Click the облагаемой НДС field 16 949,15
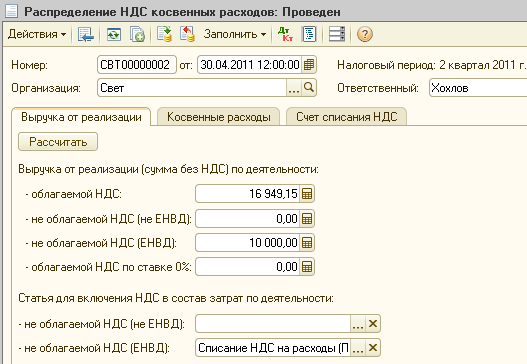Screen dimensions: 527x364 (247, 194)
